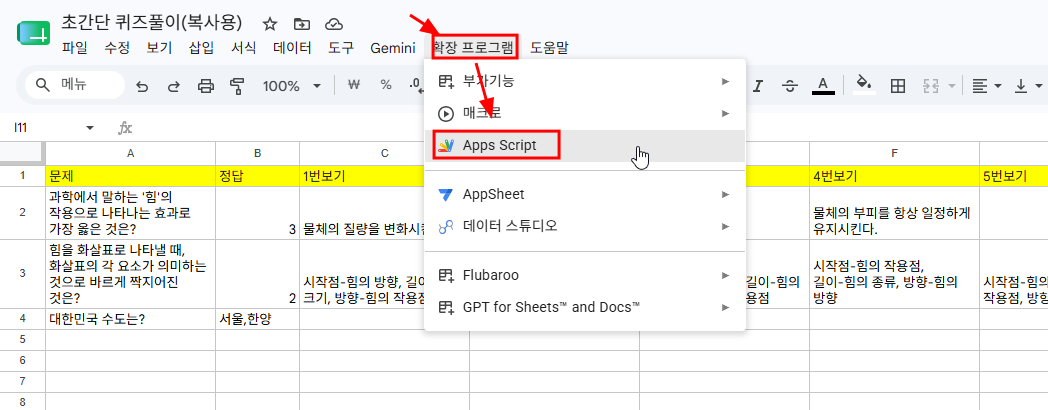Click the move-to-folder icon
Image resolution: width=1048 pixels, height=410 pixels.
(301, 24)
